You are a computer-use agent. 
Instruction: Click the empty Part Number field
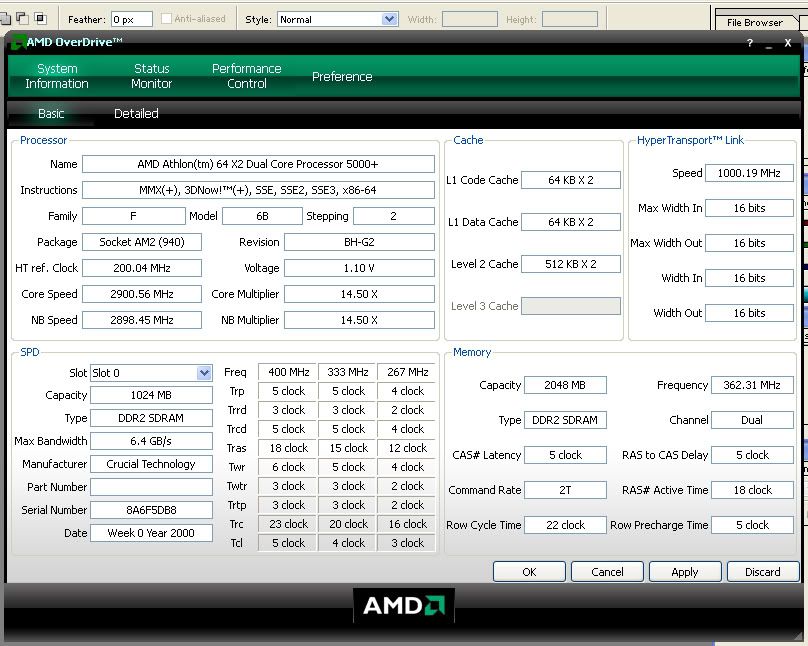151,487
